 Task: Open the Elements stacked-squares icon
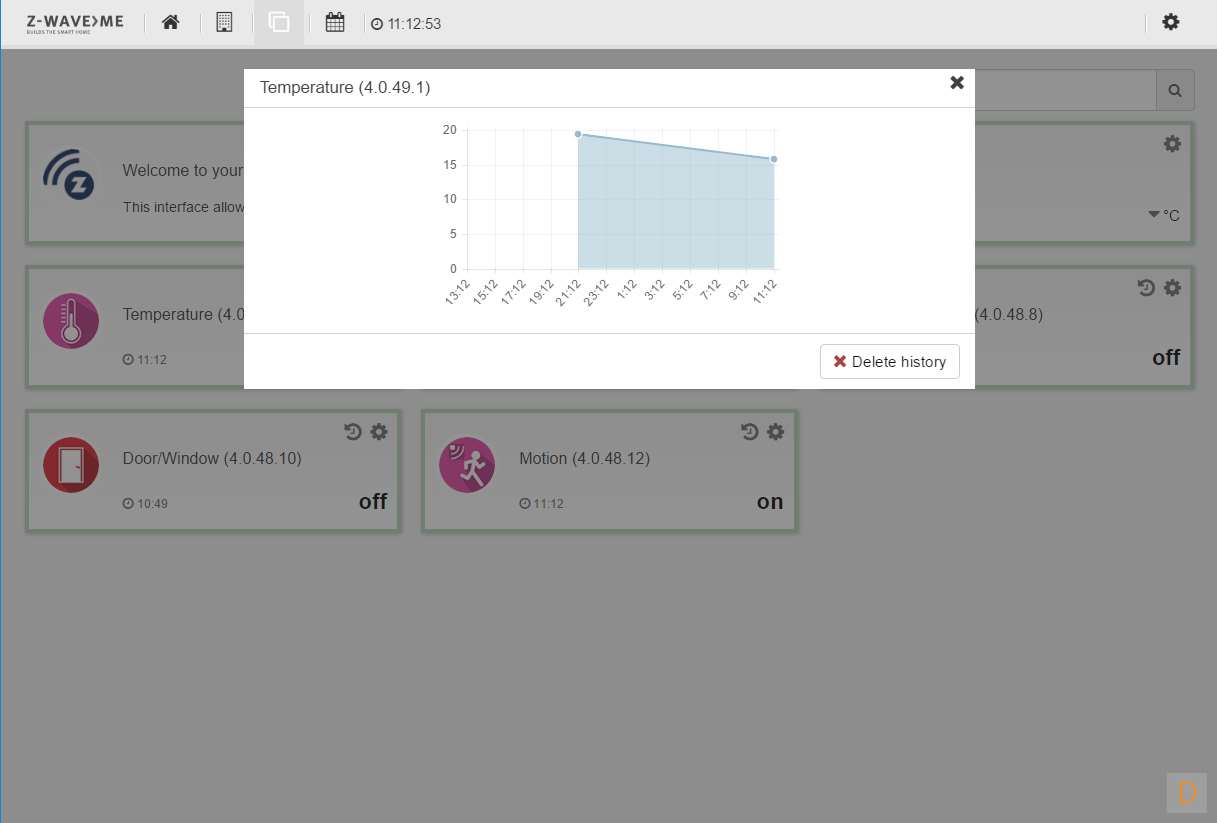point(279,22)
